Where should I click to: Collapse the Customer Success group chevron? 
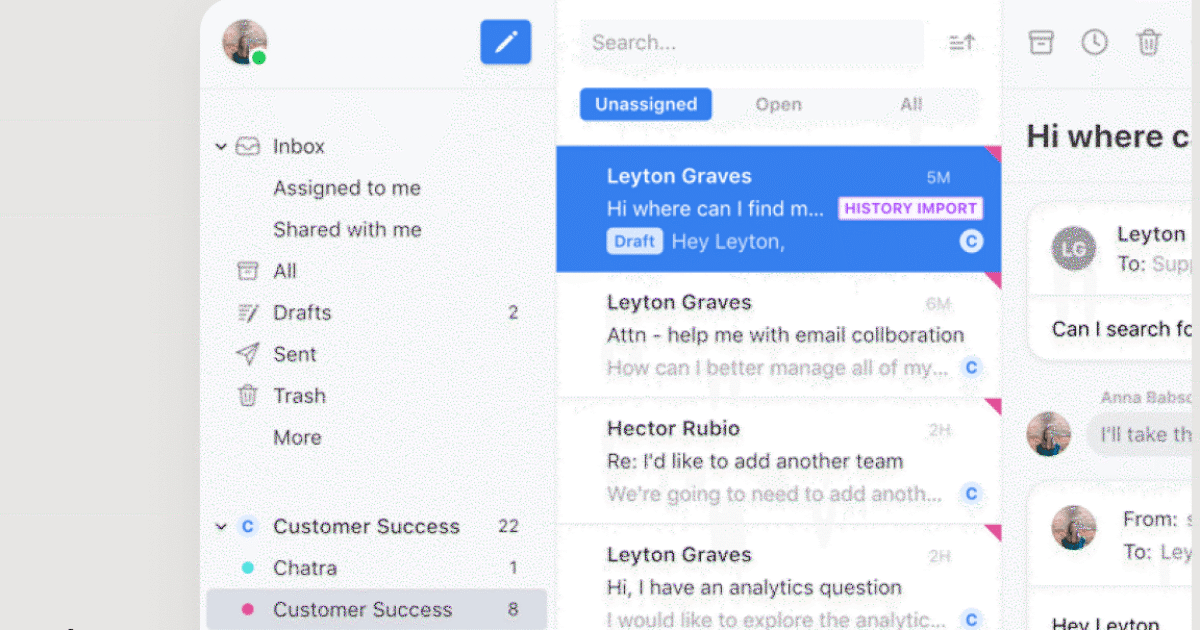tap(221, 527)
